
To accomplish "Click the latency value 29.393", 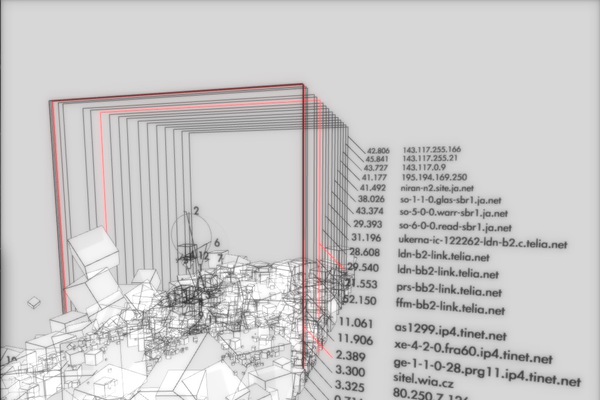I will (x=367, y=224).
